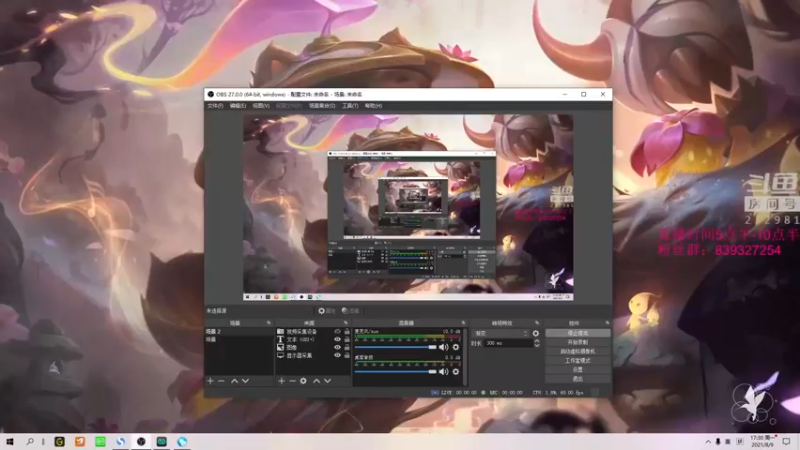Select the 视频采集设备 source row
Image resolution: width=800 pixels, height=450 pixels.
point(313,332)
